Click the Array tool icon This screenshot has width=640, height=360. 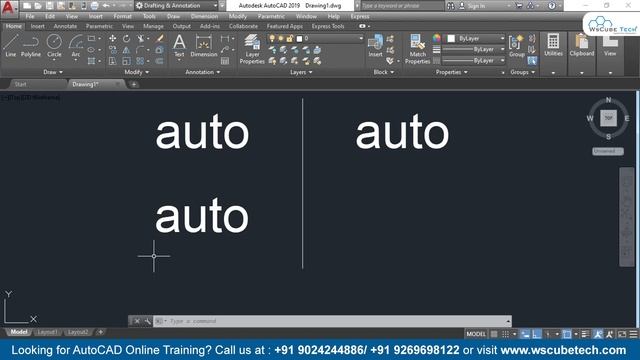coord(140,61)
